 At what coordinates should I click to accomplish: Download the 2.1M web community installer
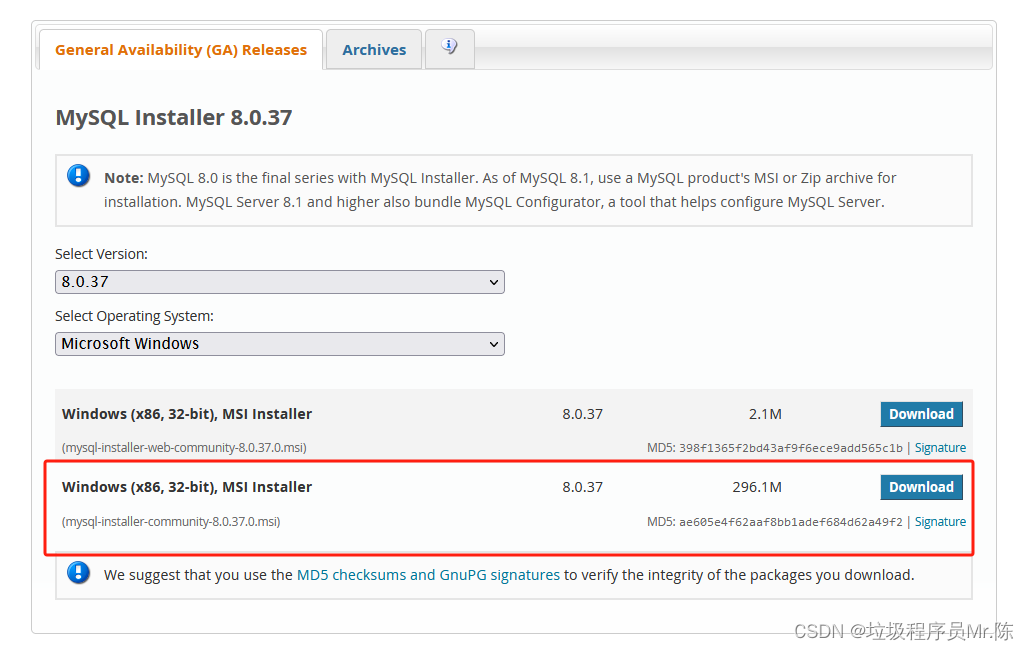tap(921, 414)
